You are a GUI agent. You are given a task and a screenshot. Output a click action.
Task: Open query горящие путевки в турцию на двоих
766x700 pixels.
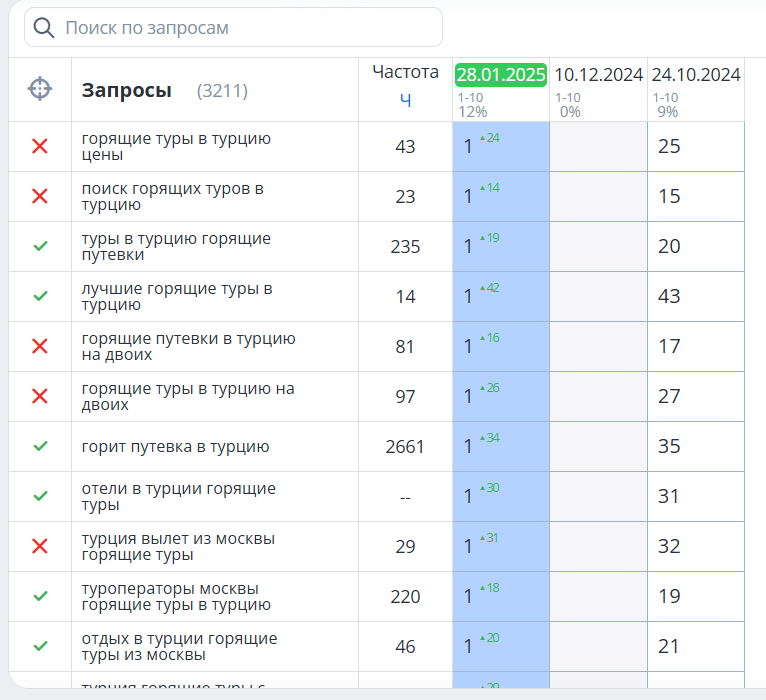[x=189, y=346]
